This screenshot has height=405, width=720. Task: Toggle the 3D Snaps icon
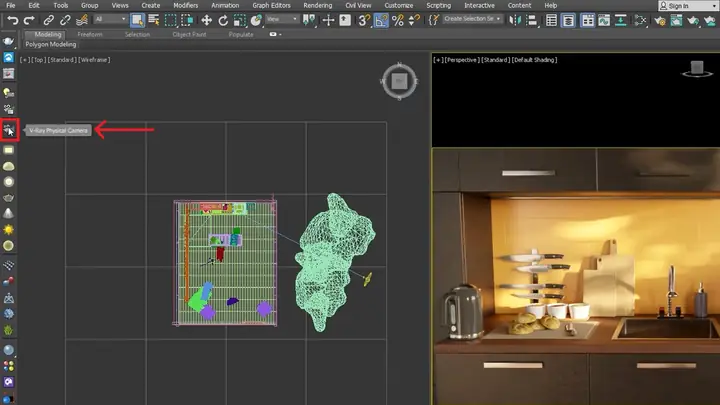[x=364, y=20]
